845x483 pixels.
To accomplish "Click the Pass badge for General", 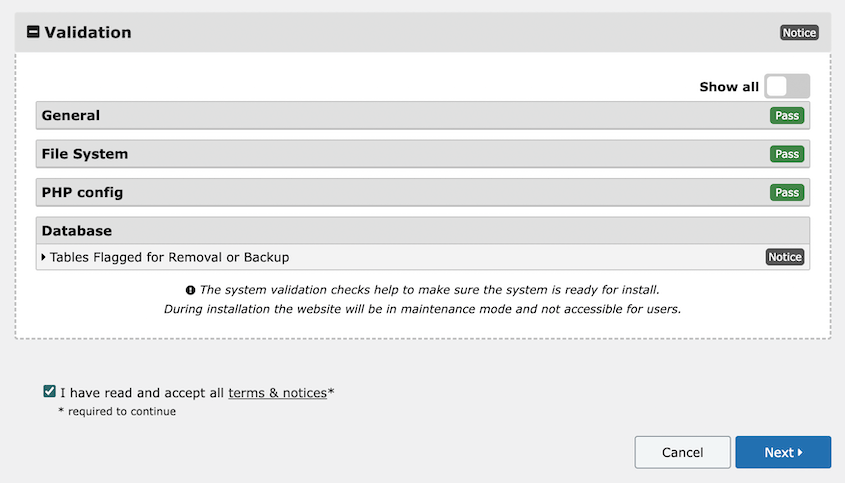I will [787, 115].
